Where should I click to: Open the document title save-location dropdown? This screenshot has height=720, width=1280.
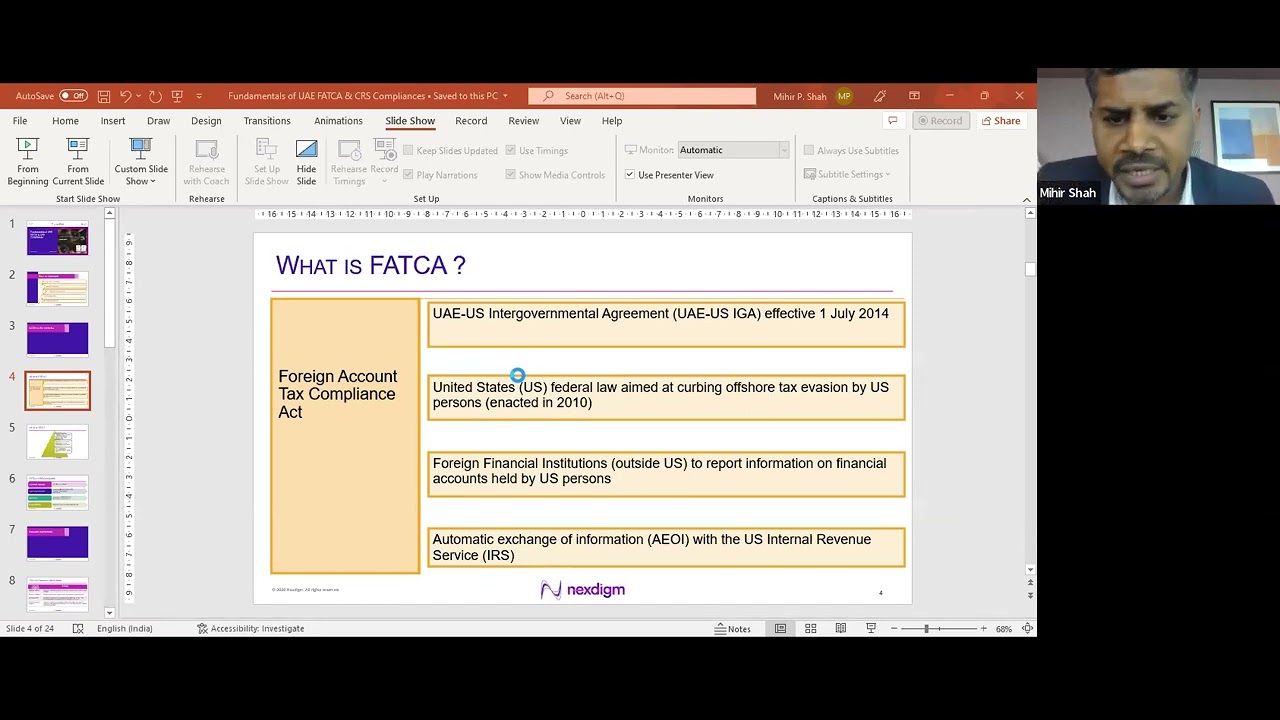[505, 96]
